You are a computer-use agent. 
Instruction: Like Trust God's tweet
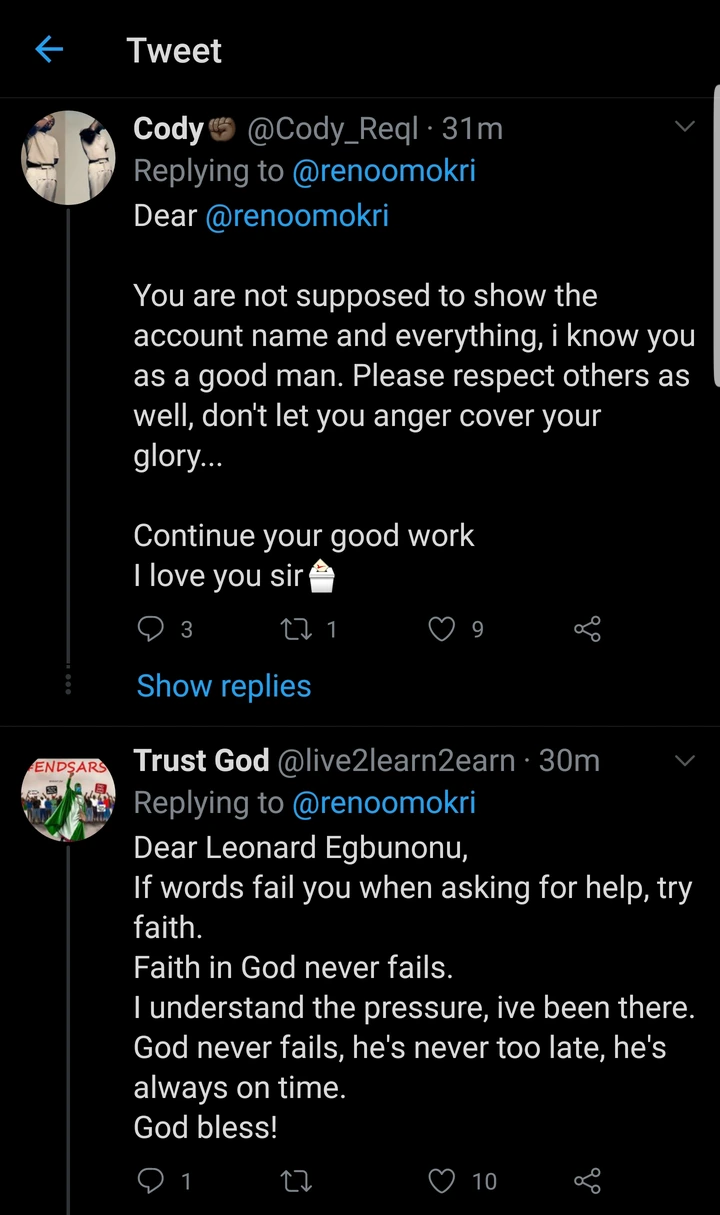pos(442,1181)
